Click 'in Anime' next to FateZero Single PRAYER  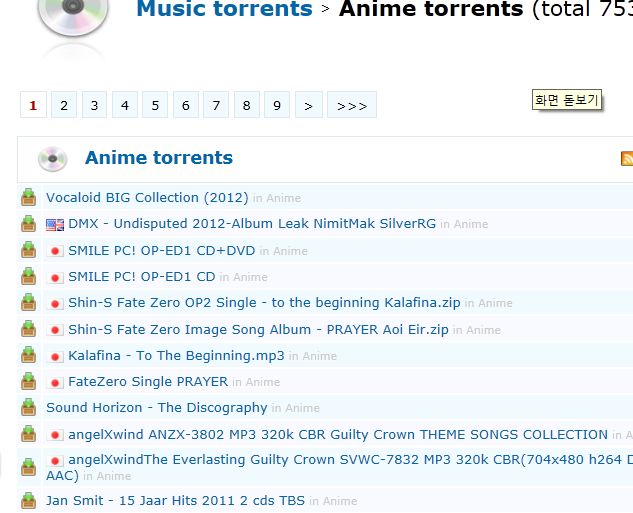coord(256,382)
